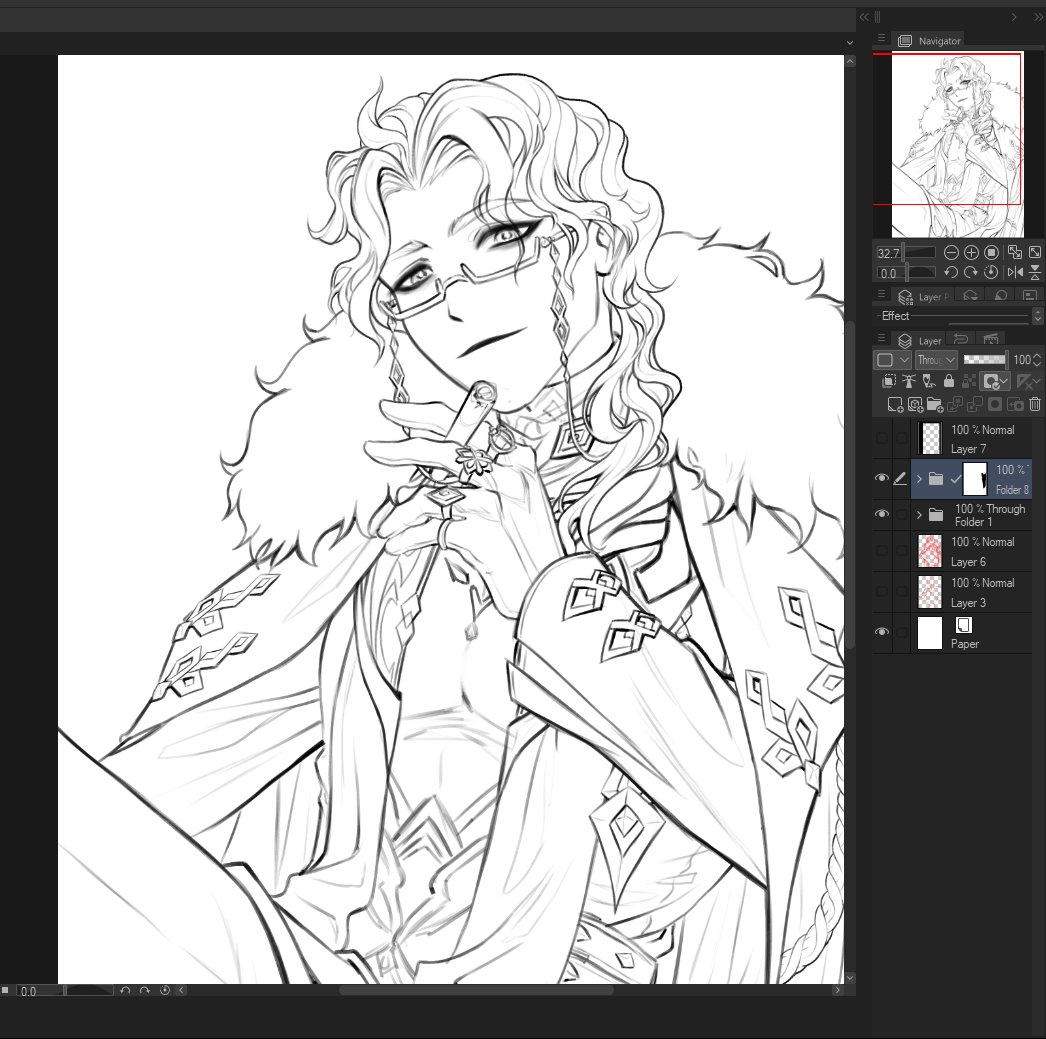The height and width of the screenshot is (1039, 1046).
Task: Rotate right using the bottom status bar icon
Action: [x=145, y=990]
